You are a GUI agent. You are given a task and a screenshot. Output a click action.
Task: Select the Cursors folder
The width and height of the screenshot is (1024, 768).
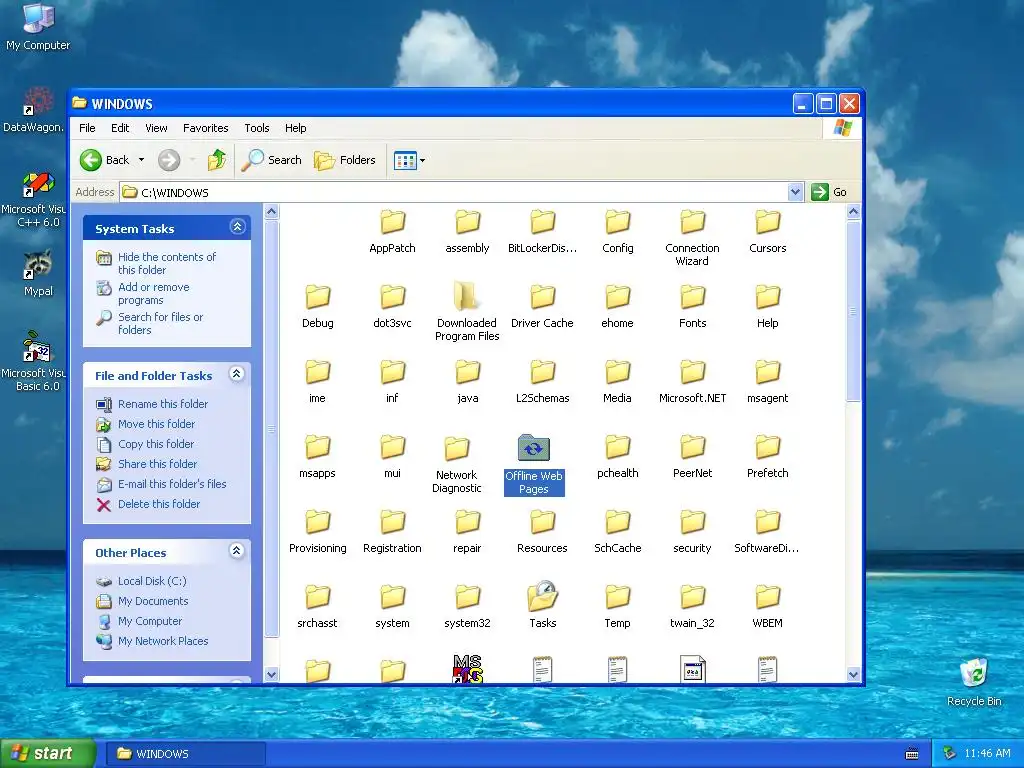pos(767,231)
